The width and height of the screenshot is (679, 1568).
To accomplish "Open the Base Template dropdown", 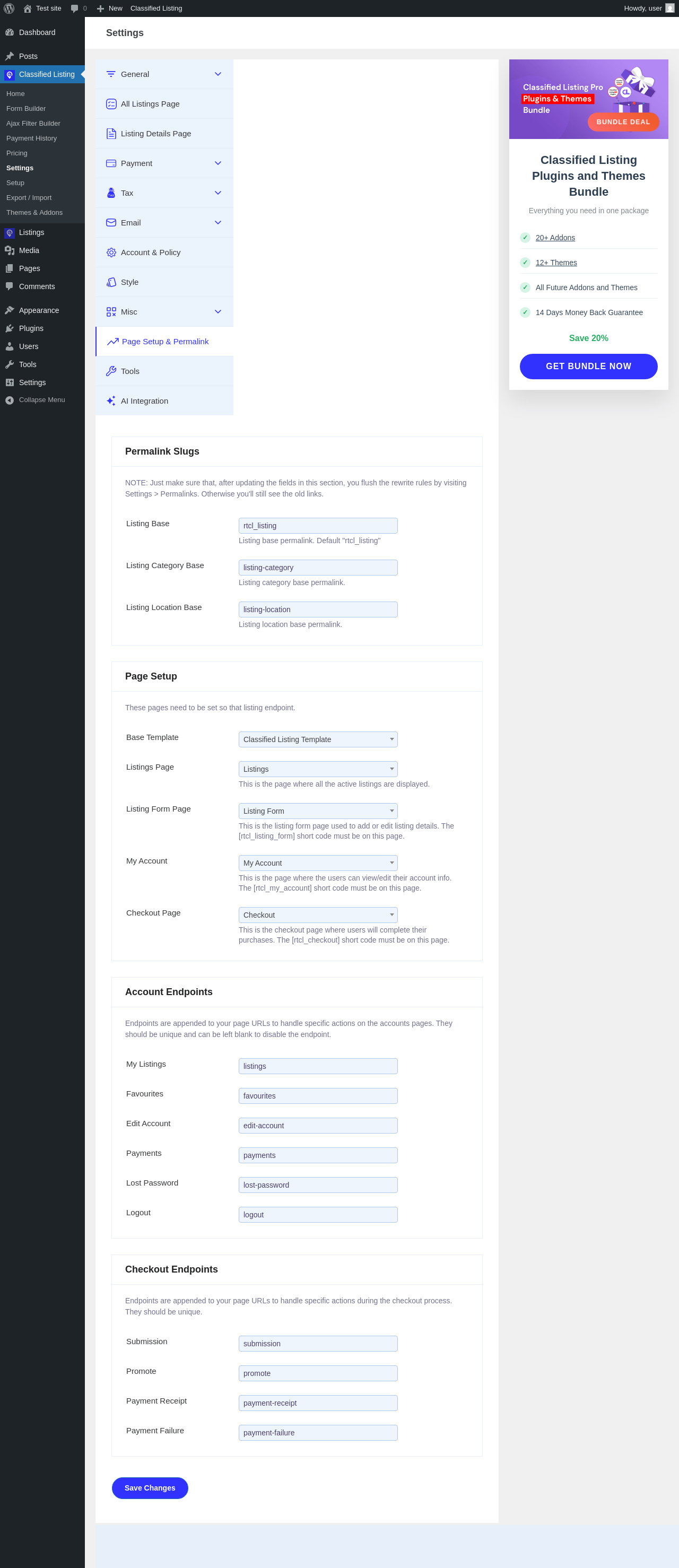I will pyautogui.click(x=318, y=739).
